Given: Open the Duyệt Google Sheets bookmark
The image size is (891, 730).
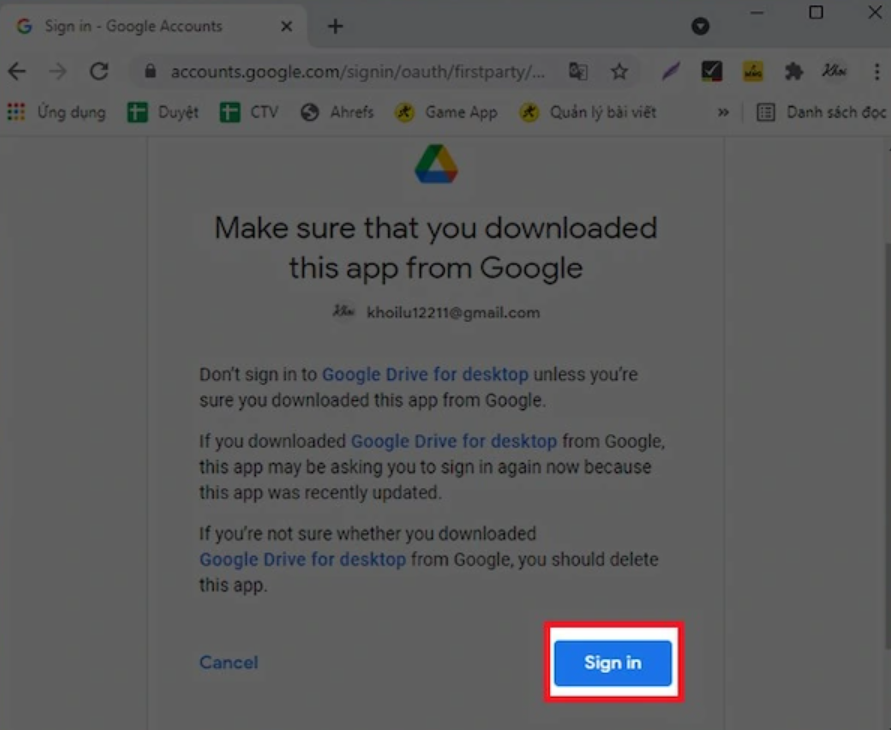Looking at the screenshot, I should (161, 112).
